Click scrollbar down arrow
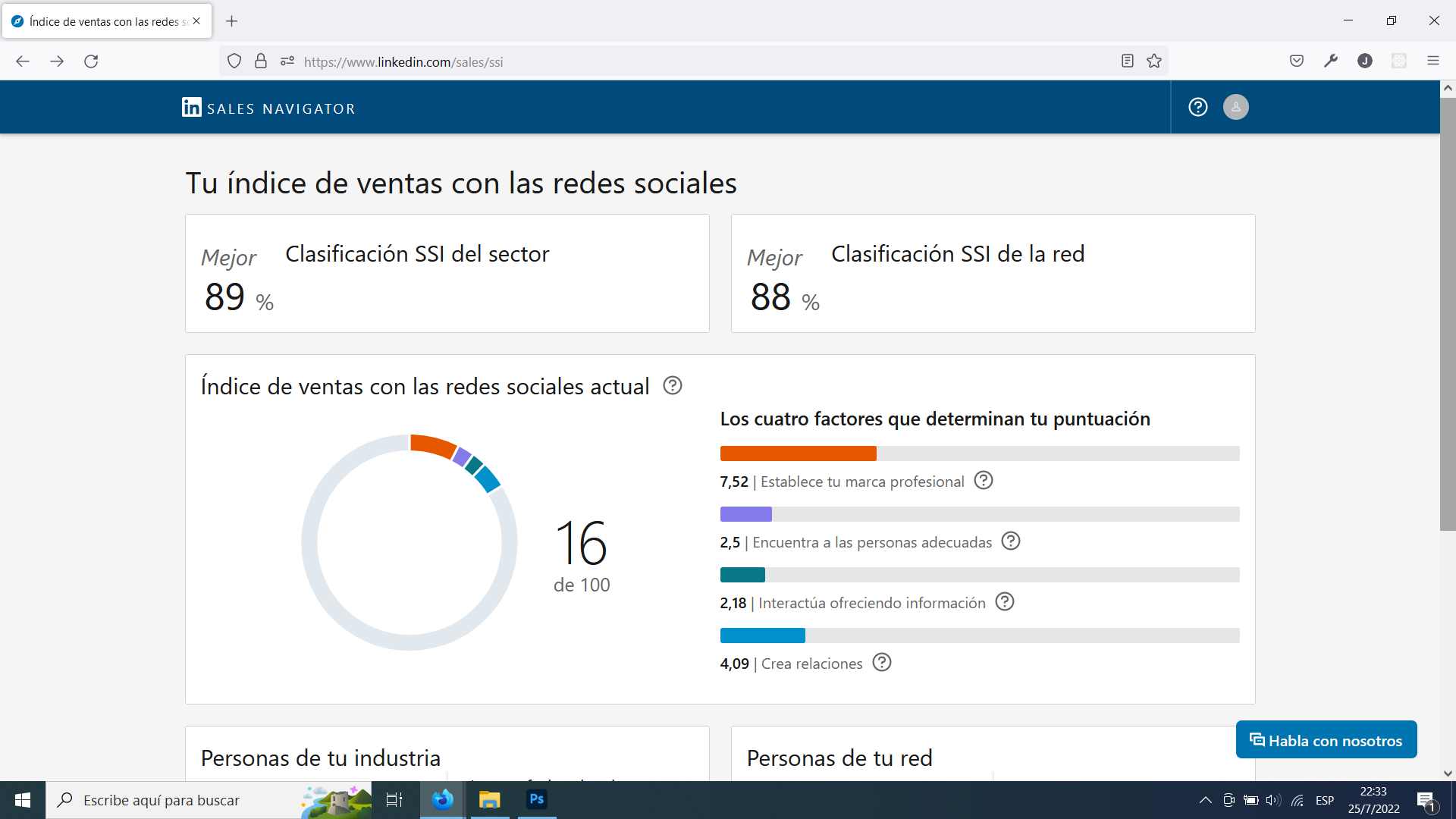Screen dimensions: 1456x819 click(1448, 773)
